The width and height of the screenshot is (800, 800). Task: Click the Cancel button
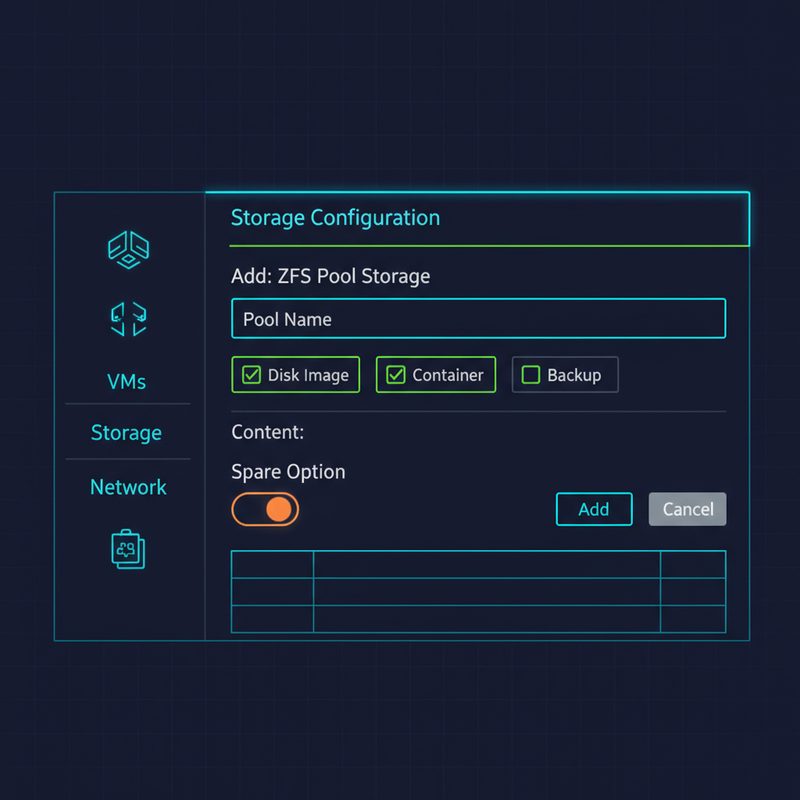(x=687, y=509)
